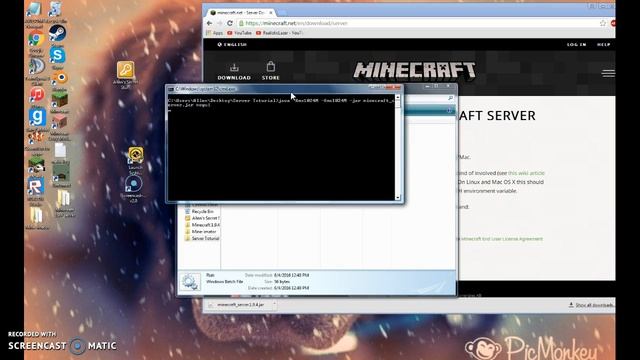Click the command prompt scrollbar up arrow
Image resolution: width=640 pixels, height=360 pixels.
[x=398, y=98]
